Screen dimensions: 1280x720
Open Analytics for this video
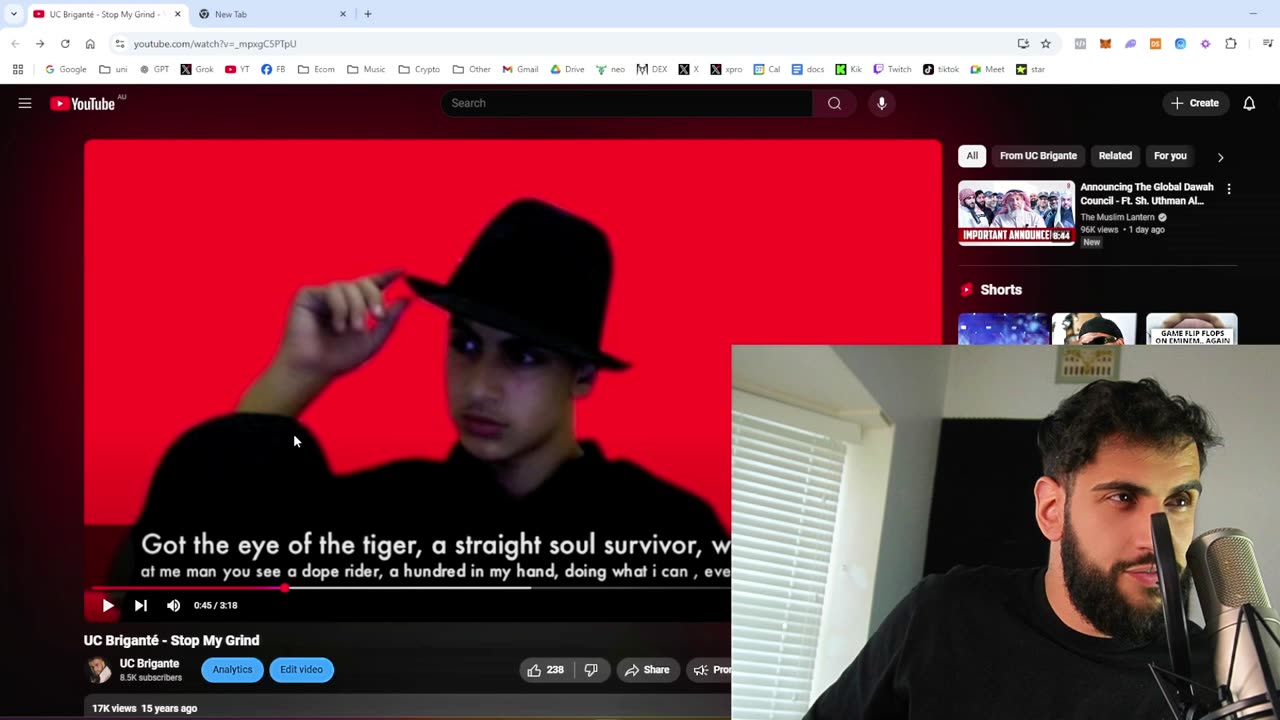(x=232, y=670)
